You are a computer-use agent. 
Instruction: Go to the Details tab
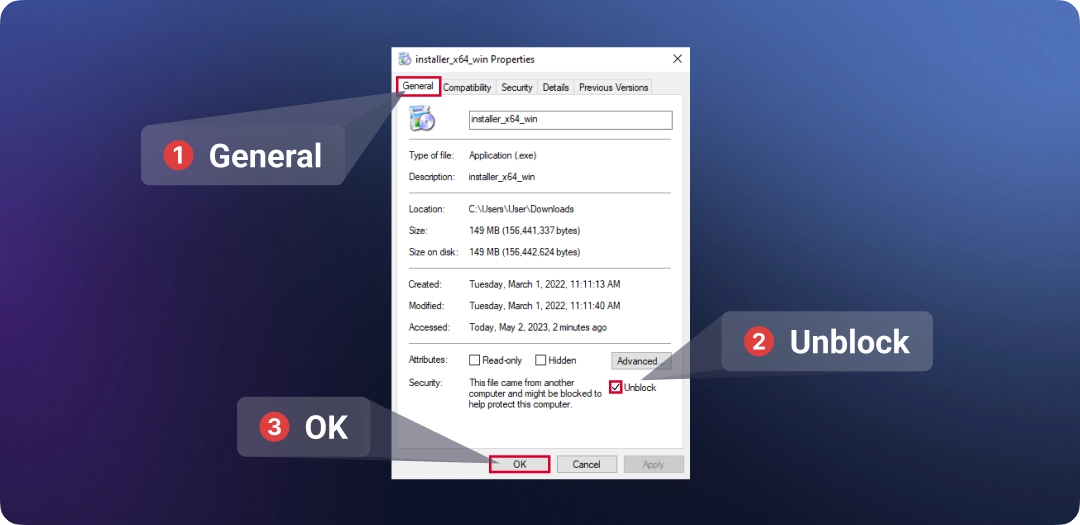coord(556,88)
